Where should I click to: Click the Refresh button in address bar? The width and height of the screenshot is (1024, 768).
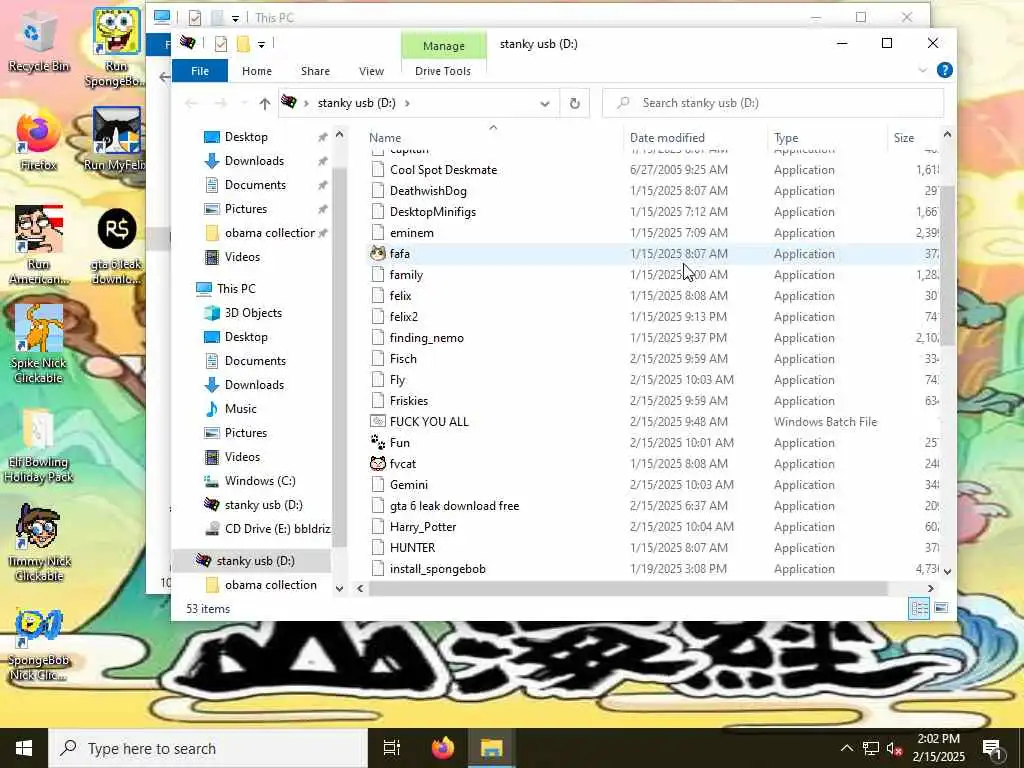(x=575, y=103)
